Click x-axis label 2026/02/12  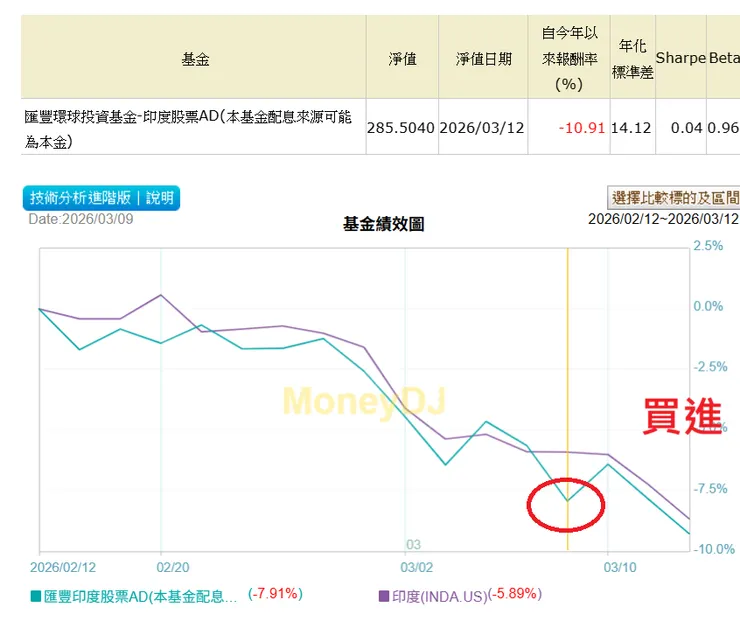63,567
